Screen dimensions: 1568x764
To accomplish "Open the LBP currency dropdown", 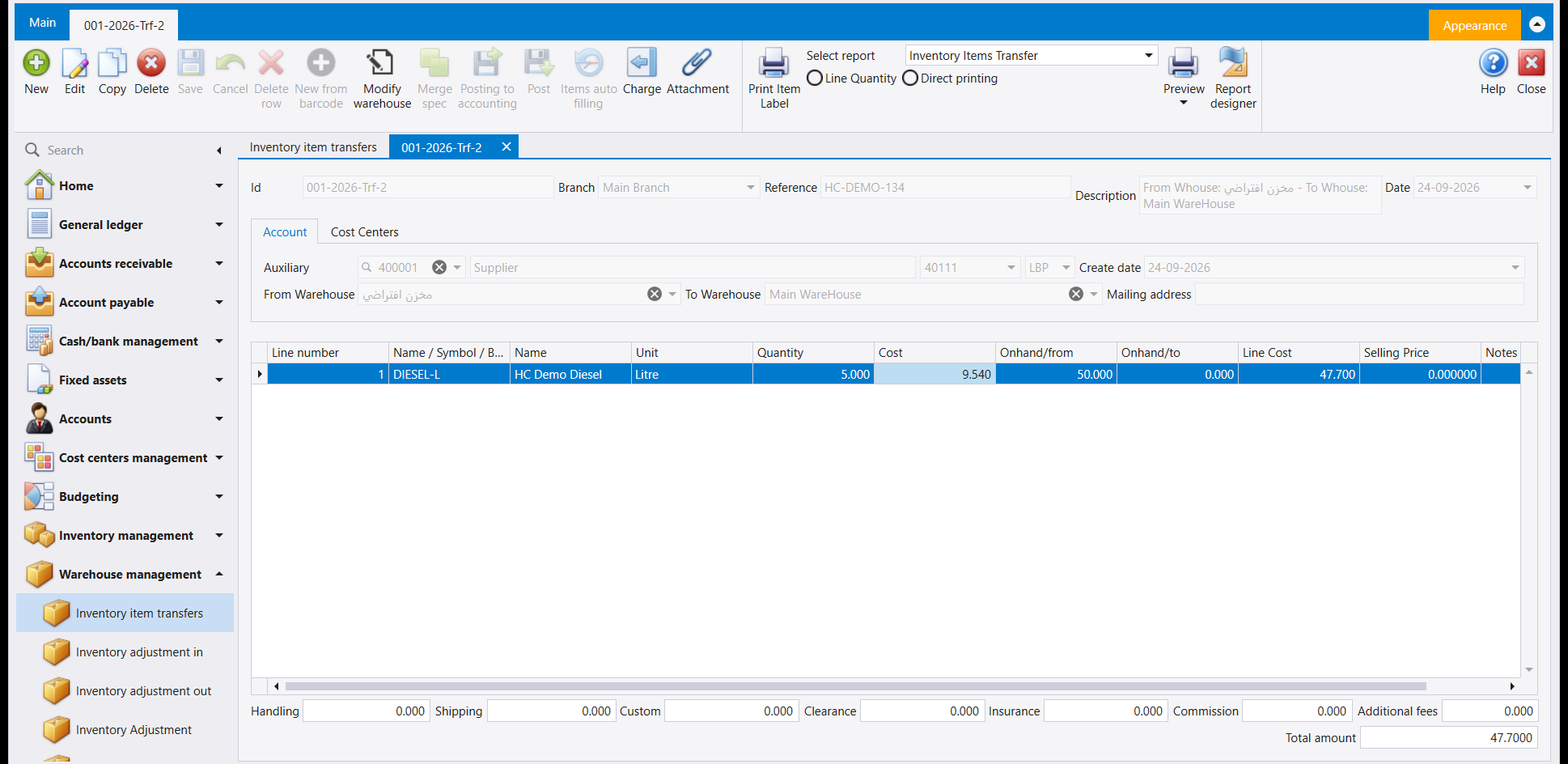I will (1066, 267).
